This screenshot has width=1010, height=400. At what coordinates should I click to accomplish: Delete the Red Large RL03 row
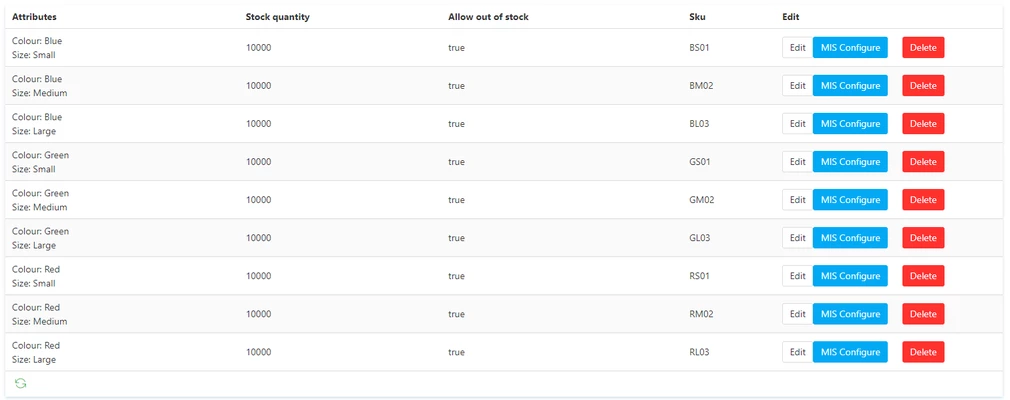[923, 352]
